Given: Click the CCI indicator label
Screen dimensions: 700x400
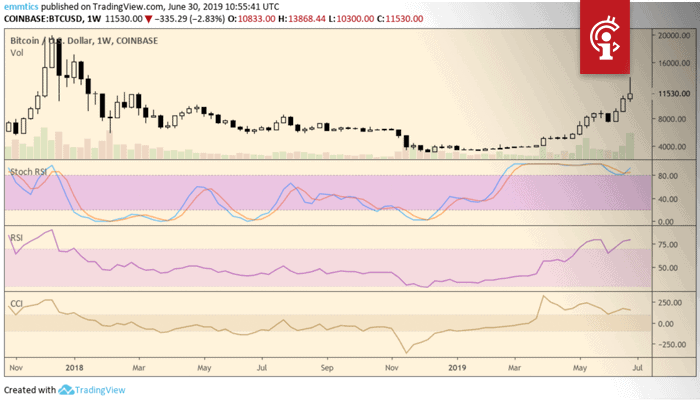Looking at the screenshot, I should [16, 304].
